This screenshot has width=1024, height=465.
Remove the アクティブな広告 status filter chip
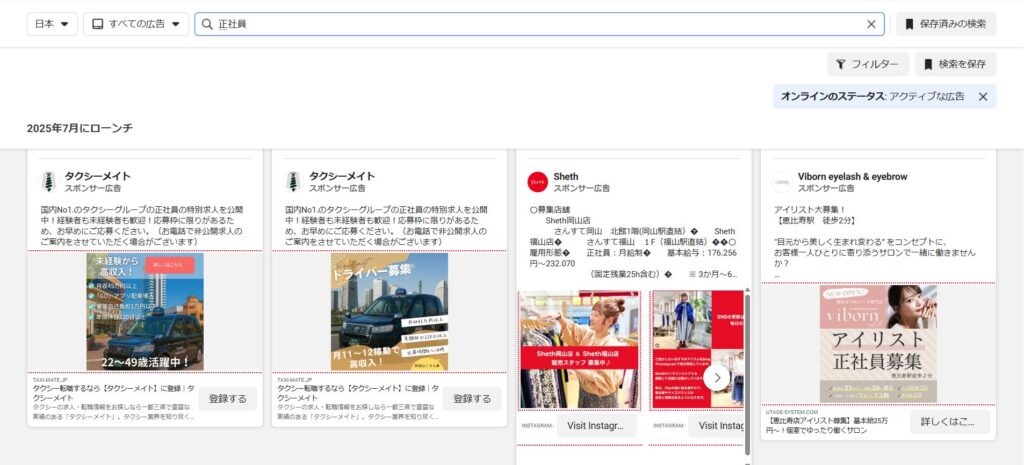coord(983,97)
